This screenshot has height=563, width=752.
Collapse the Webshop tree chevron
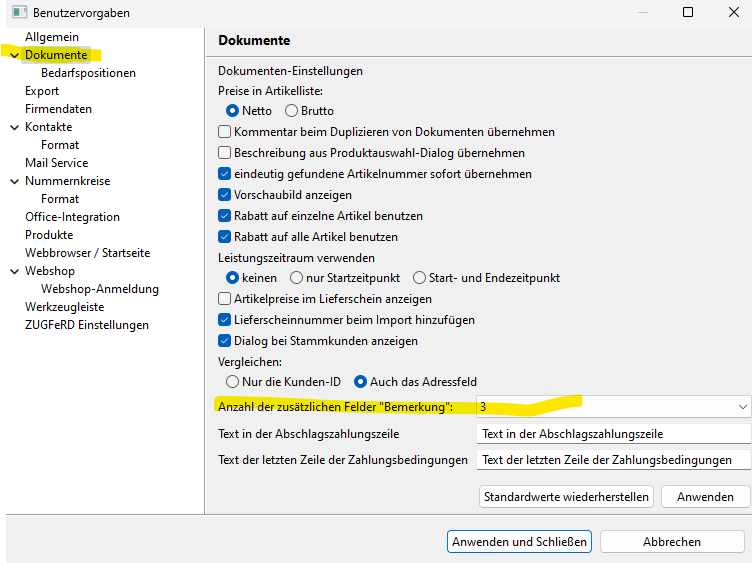tap(14, 271)
